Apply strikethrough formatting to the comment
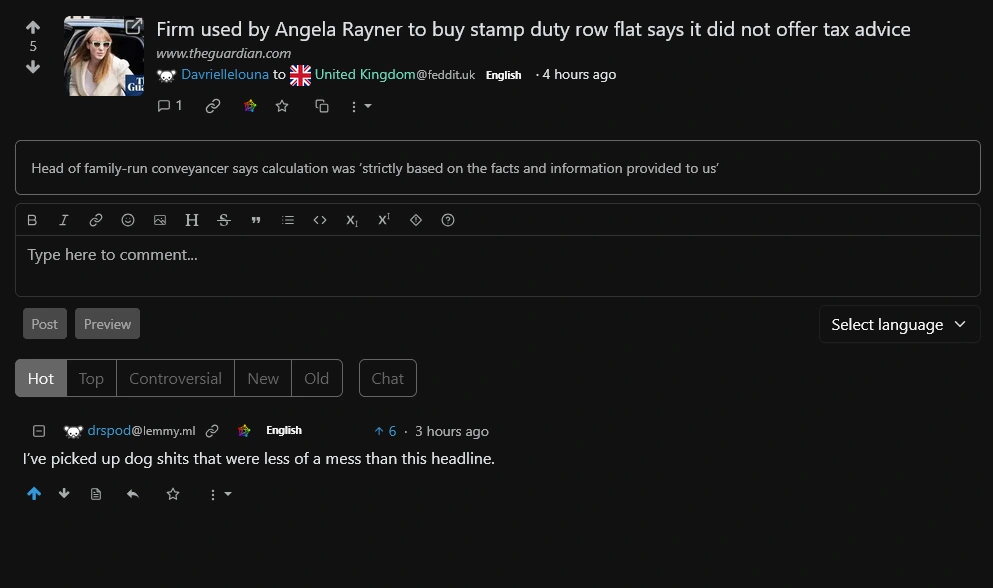Screen dimensions: 993x588 tap(224, 220)
